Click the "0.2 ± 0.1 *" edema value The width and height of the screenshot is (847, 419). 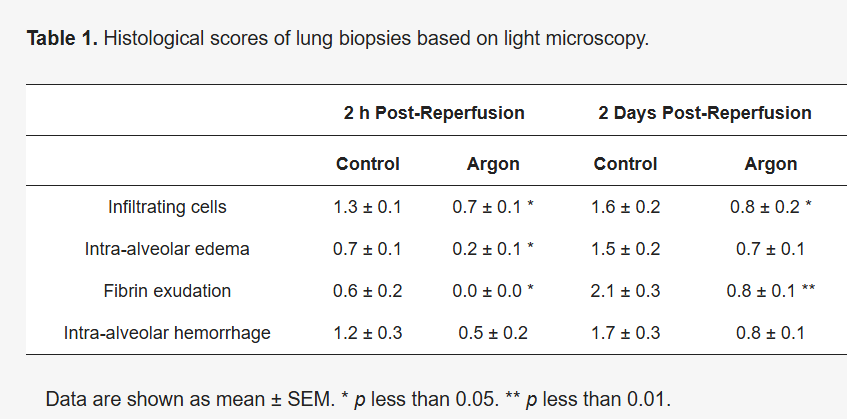point(493,249)
